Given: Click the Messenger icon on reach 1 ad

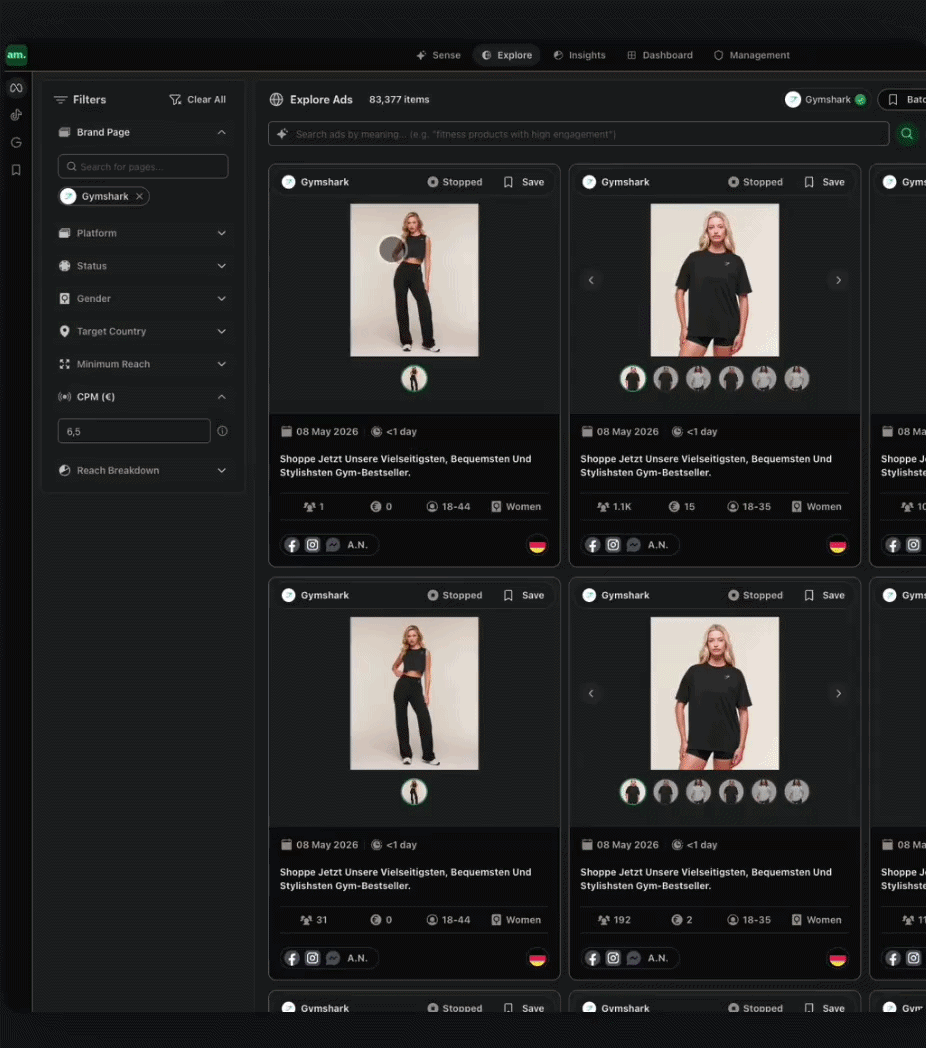Looking at the screenshot, I should (x=333, y=545).
